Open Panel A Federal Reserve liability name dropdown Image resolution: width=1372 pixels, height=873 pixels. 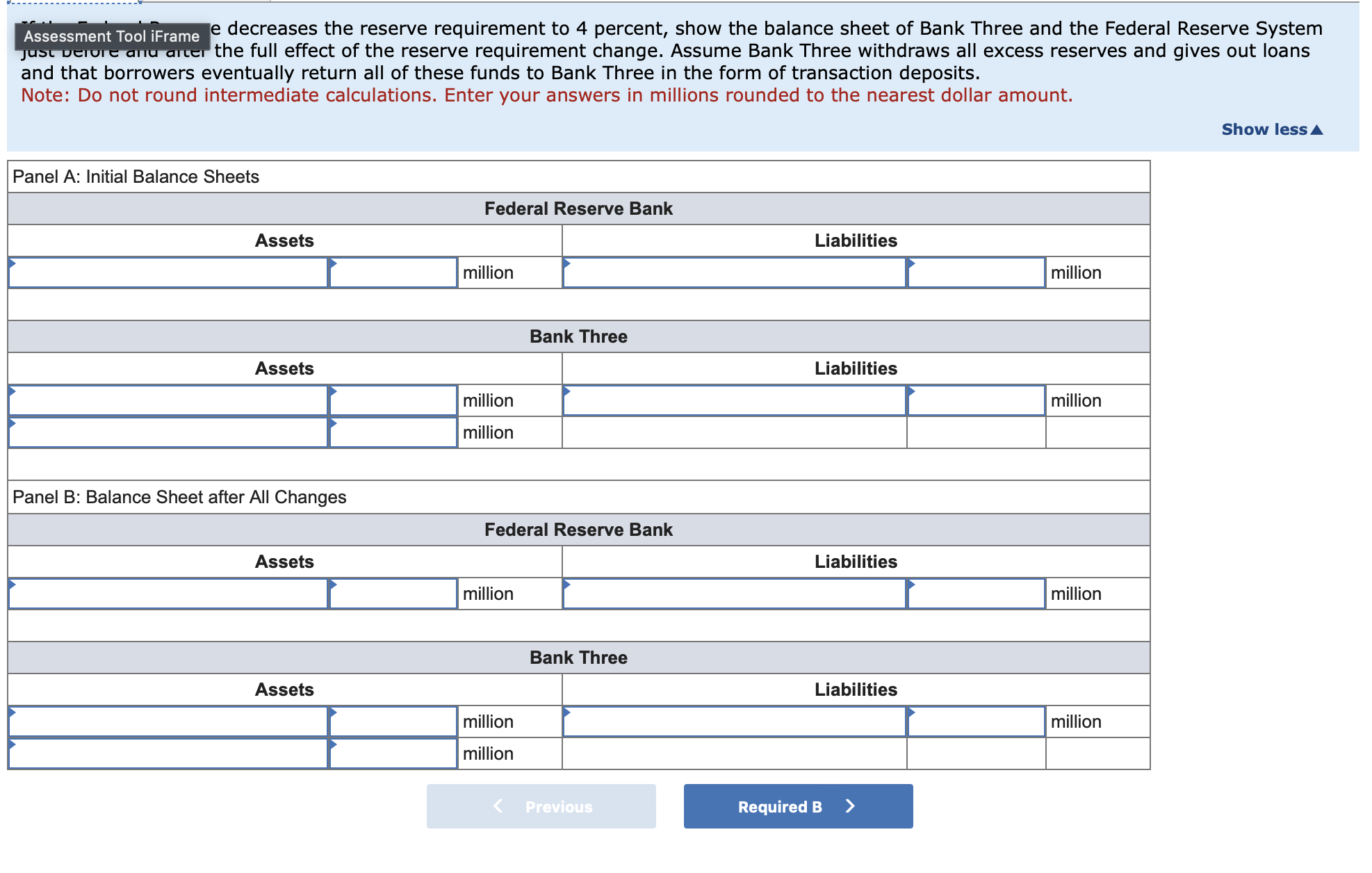tap(734, 272)
